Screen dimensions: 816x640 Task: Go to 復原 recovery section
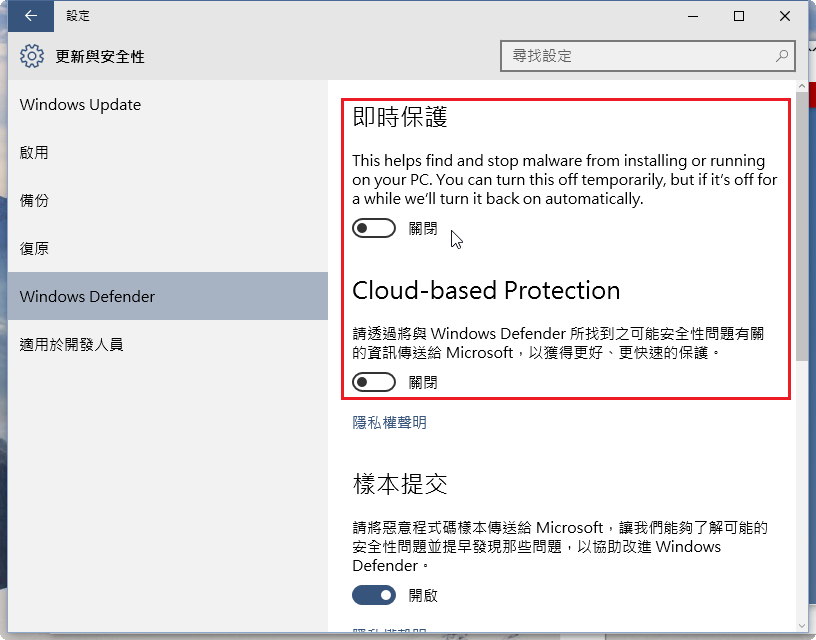[168, 248]
